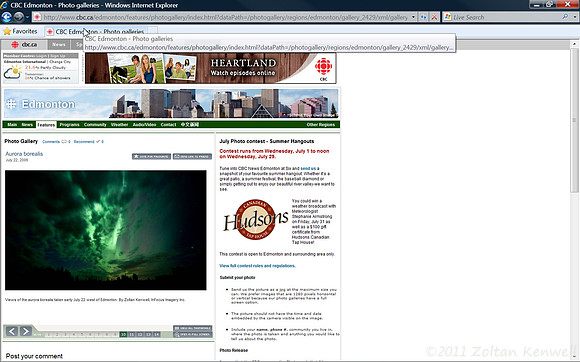Click the page vertical scrollbar thumb
The height and width of the screenshot is (362, 580).
point(574,120)
